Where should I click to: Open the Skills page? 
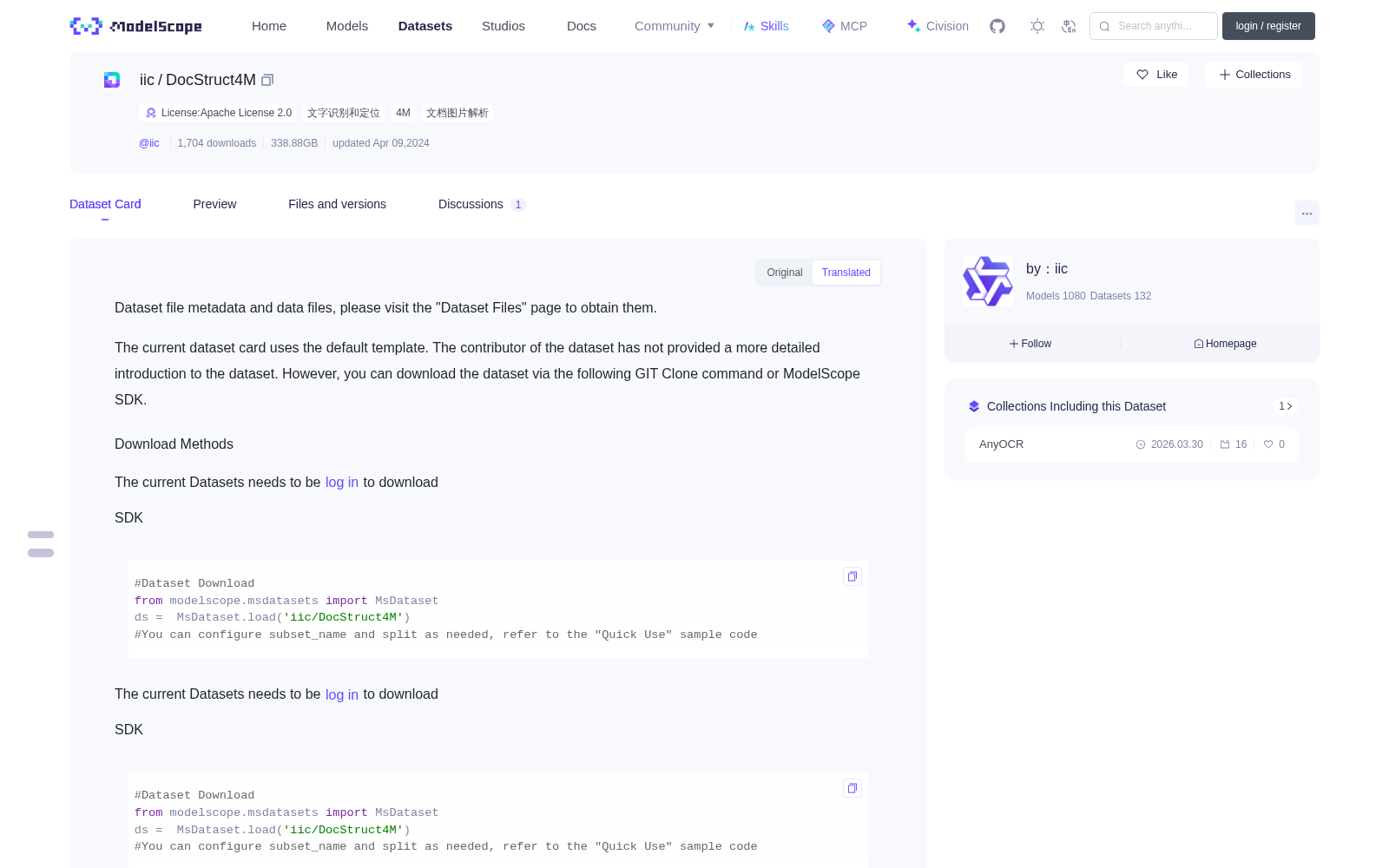pyautogui.click(x=767, y=26)
